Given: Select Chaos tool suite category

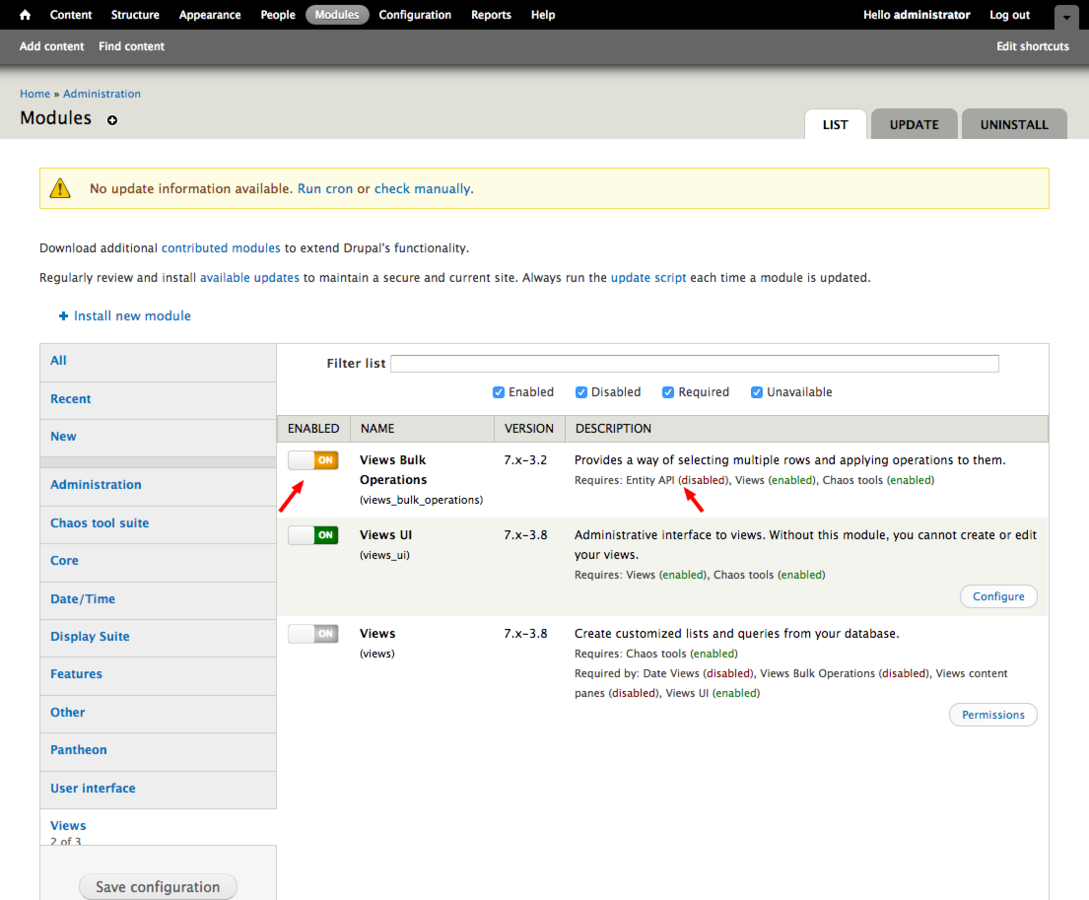Looking at the screenshot, I should pos(158,524).
